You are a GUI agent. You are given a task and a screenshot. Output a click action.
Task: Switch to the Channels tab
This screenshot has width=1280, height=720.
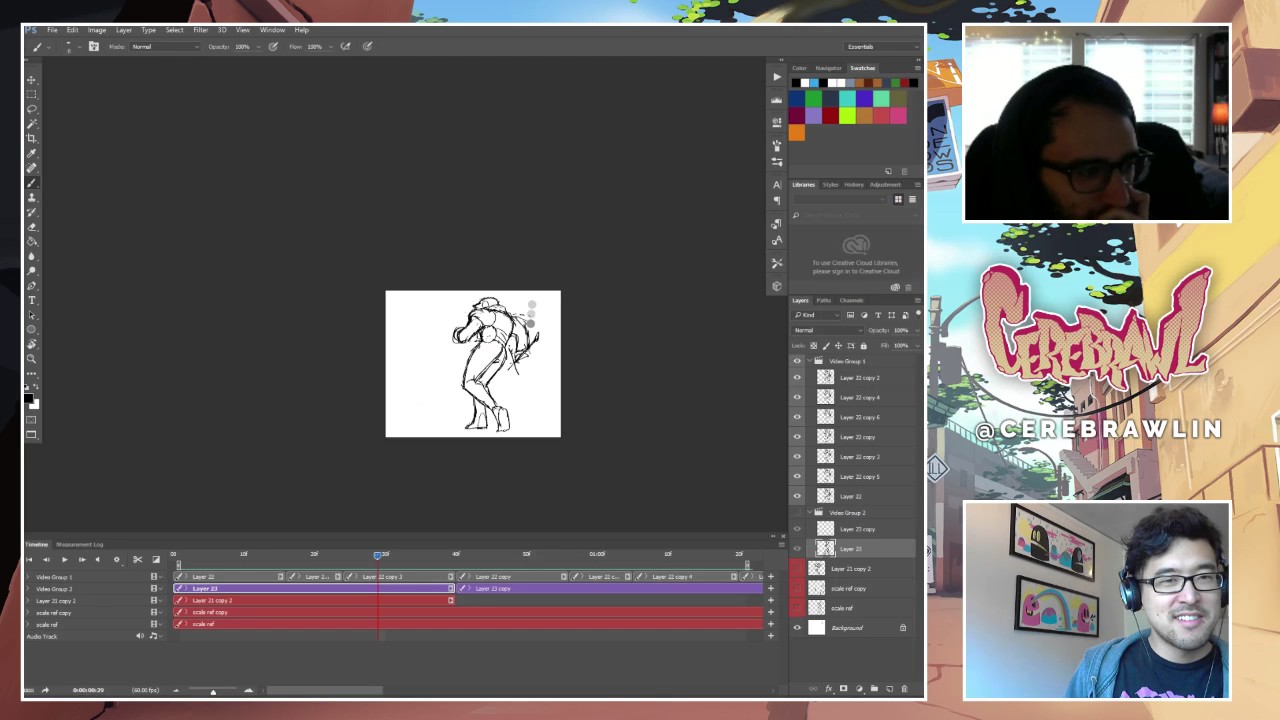(851, 300)
